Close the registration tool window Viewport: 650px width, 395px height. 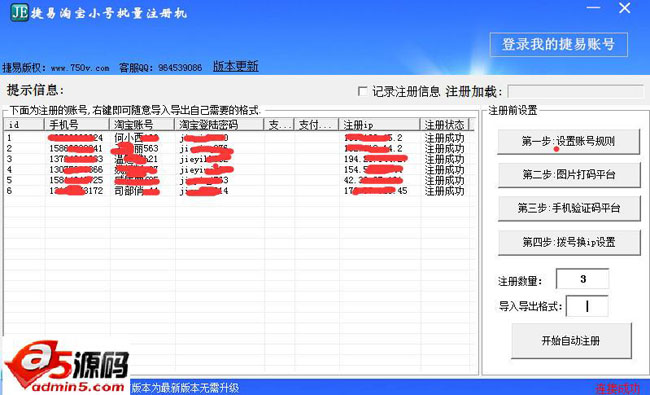[624, 8]
